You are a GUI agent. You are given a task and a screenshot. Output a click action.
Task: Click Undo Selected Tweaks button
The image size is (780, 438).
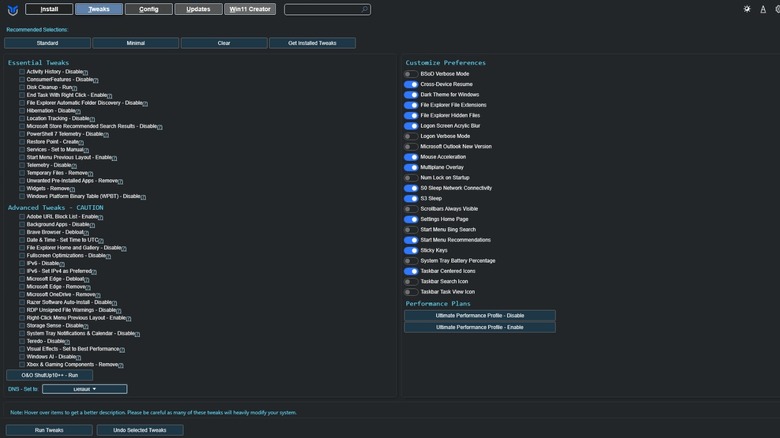point(140,430)
